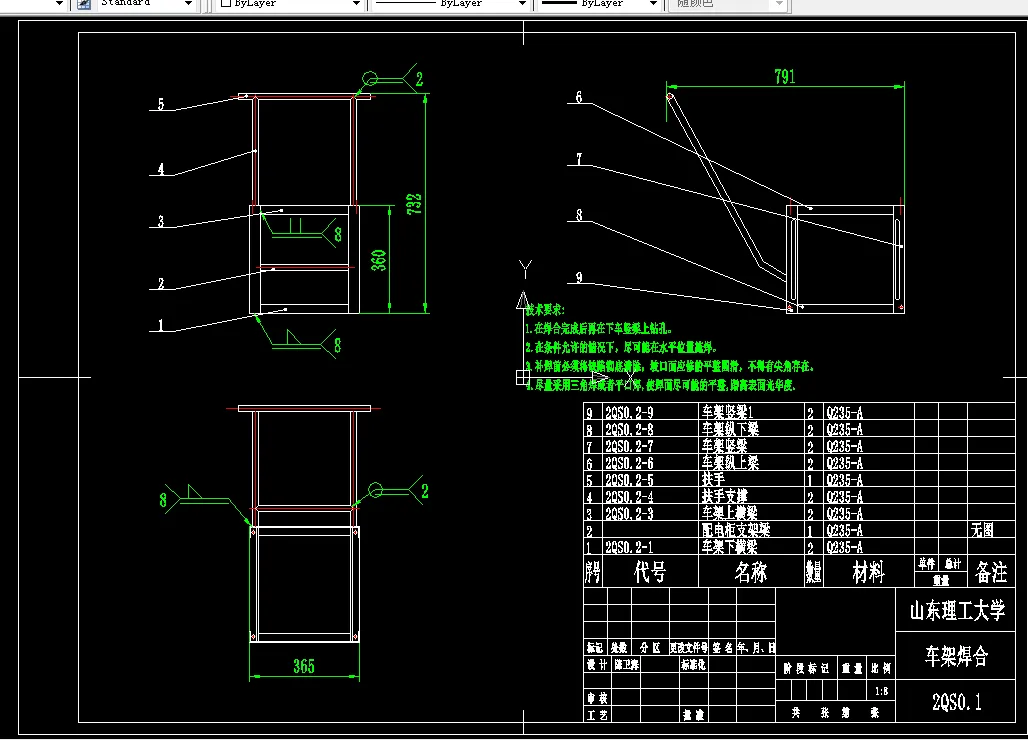Select code cell '2QS0.2-7' in the parts list
The width and height of the screenshot is (1028, 740).
[x=629, y=446]
